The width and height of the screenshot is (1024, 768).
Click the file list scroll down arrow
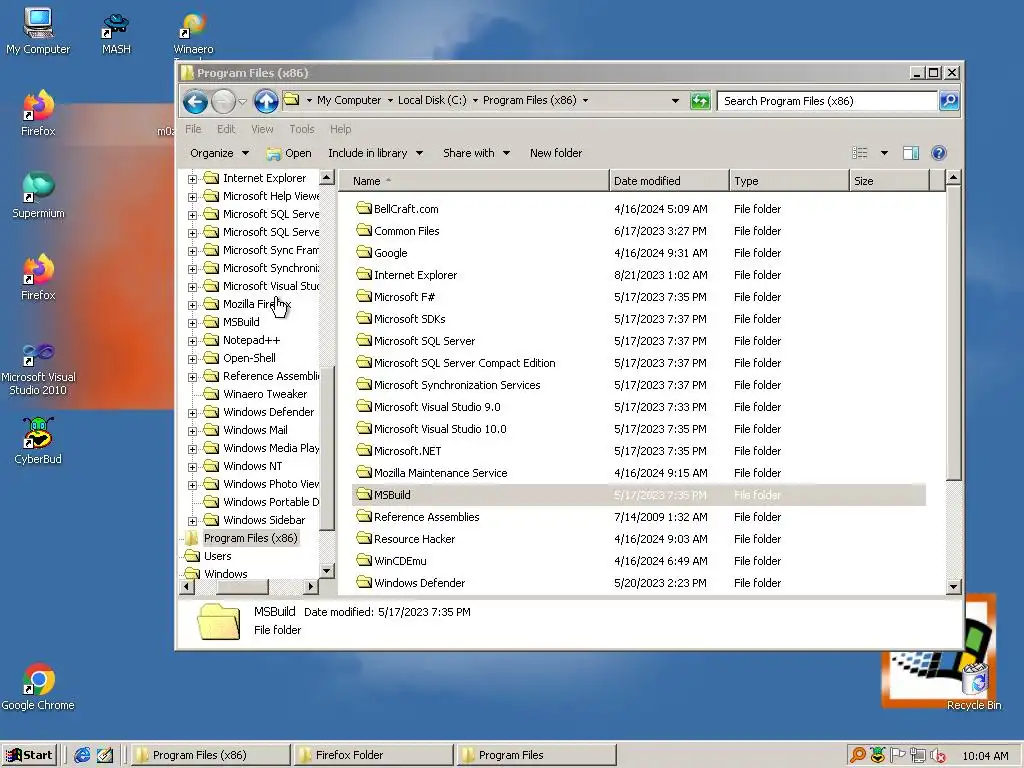(953, 586)
